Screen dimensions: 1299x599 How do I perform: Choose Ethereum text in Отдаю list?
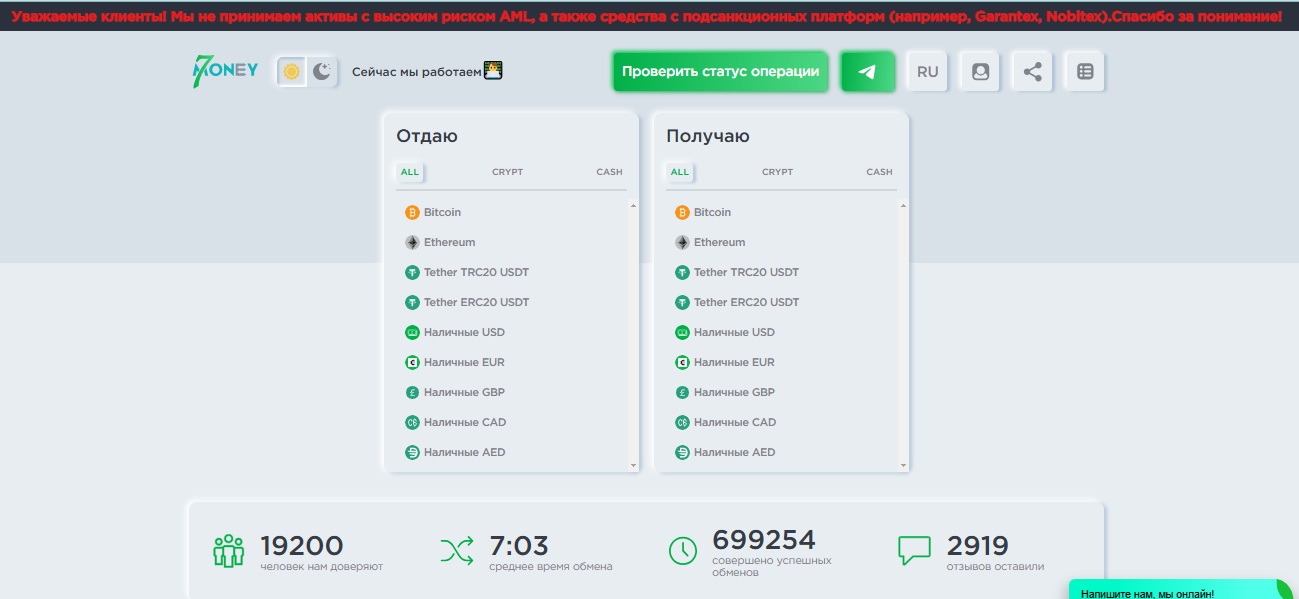pos(449,242)
